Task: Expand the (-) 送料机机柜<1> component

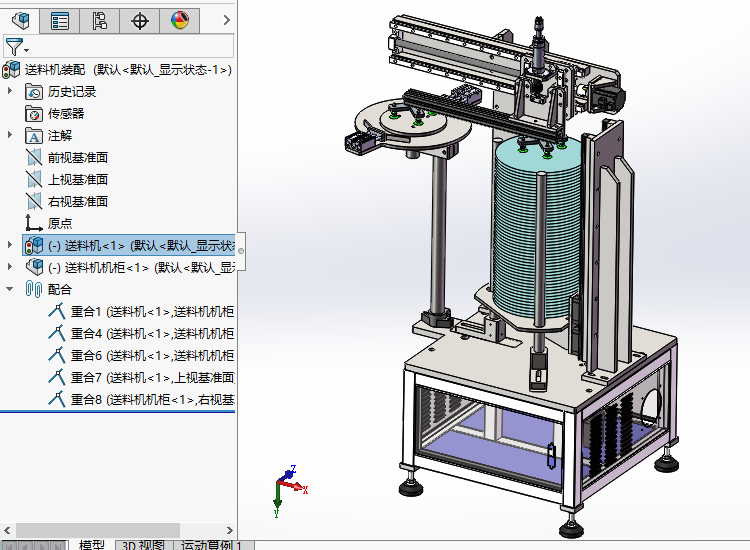Action: pos(10,266)
